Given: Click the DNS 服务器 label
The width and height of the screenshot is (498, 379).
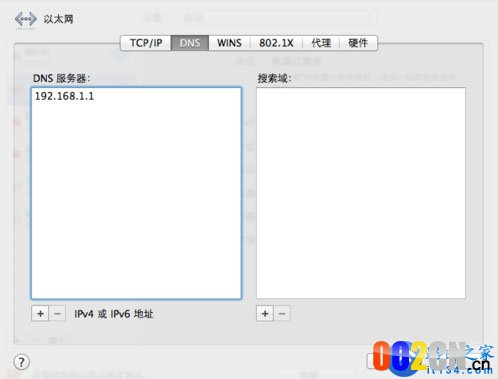Looking at the screenshot, I should (61, 78).
